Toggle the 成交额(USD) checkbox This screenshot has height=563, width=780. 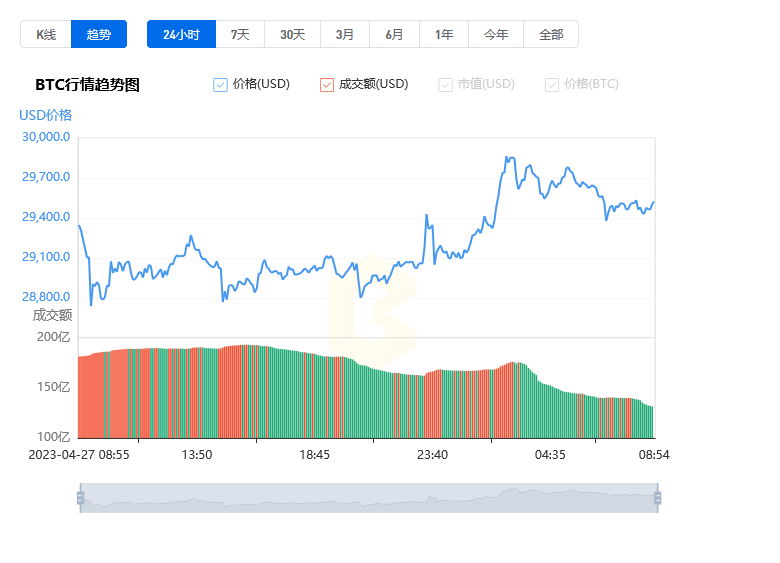coord(327,85)
